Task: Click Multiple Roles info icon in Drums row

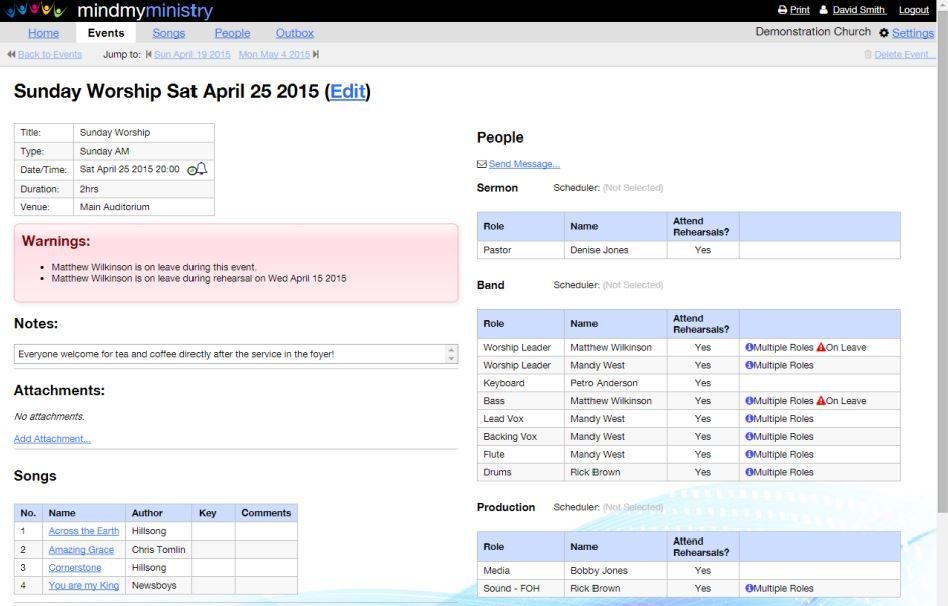Action: pos(748,472)
